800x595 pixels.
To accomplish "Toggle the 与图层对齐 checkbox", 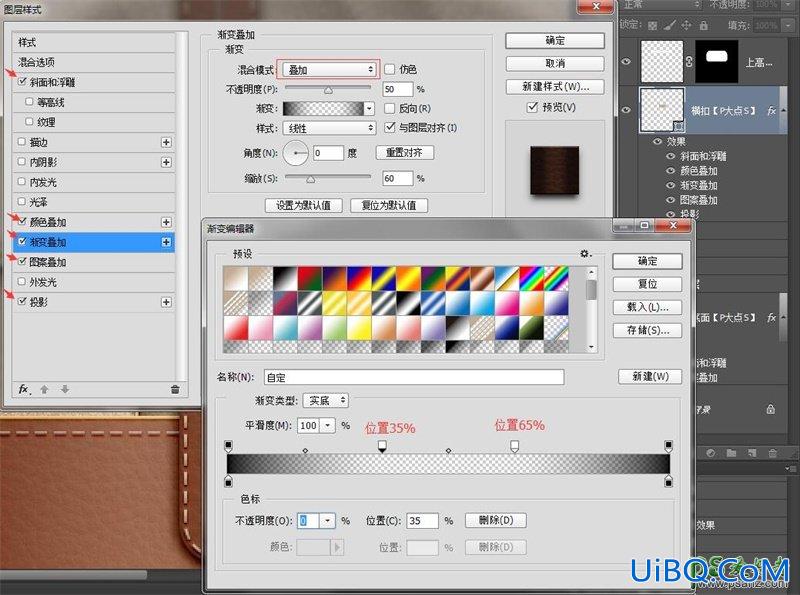I will click(x=389, y=127).
